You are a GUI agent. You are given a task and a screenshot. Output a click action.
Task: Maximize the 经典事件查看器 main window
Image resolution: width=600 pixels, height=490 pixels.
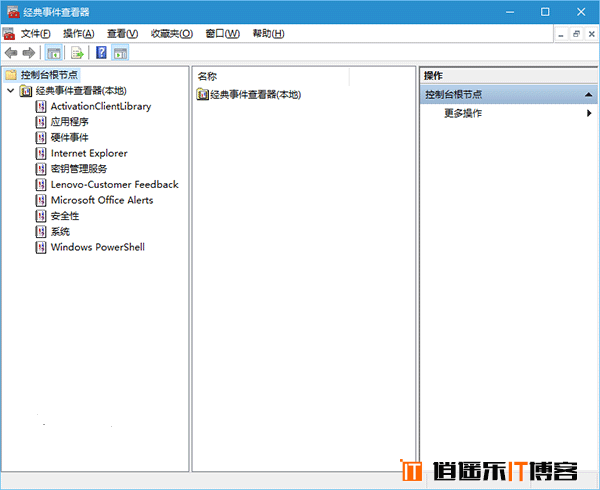[x=545, y=12]
